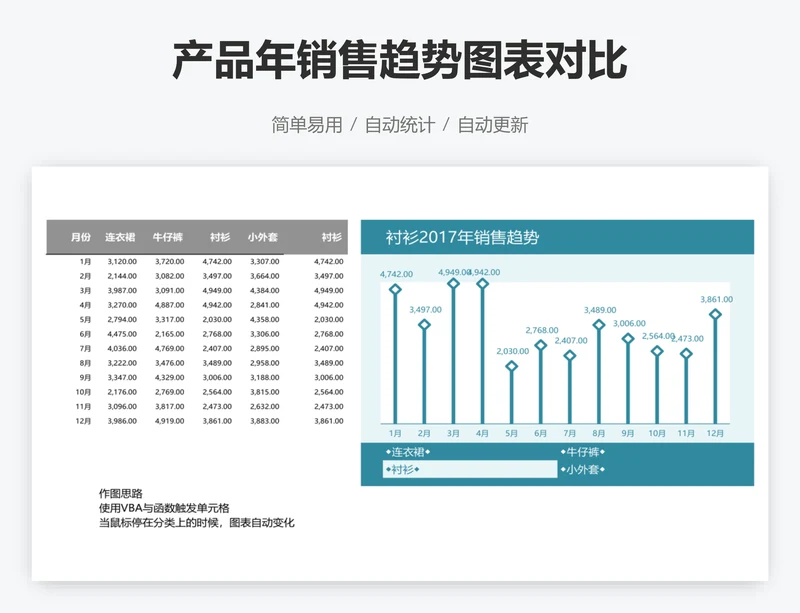Screen dimensions: 800x613
Task: Click the 月份 column header
Action: click(x=81, y=237)
